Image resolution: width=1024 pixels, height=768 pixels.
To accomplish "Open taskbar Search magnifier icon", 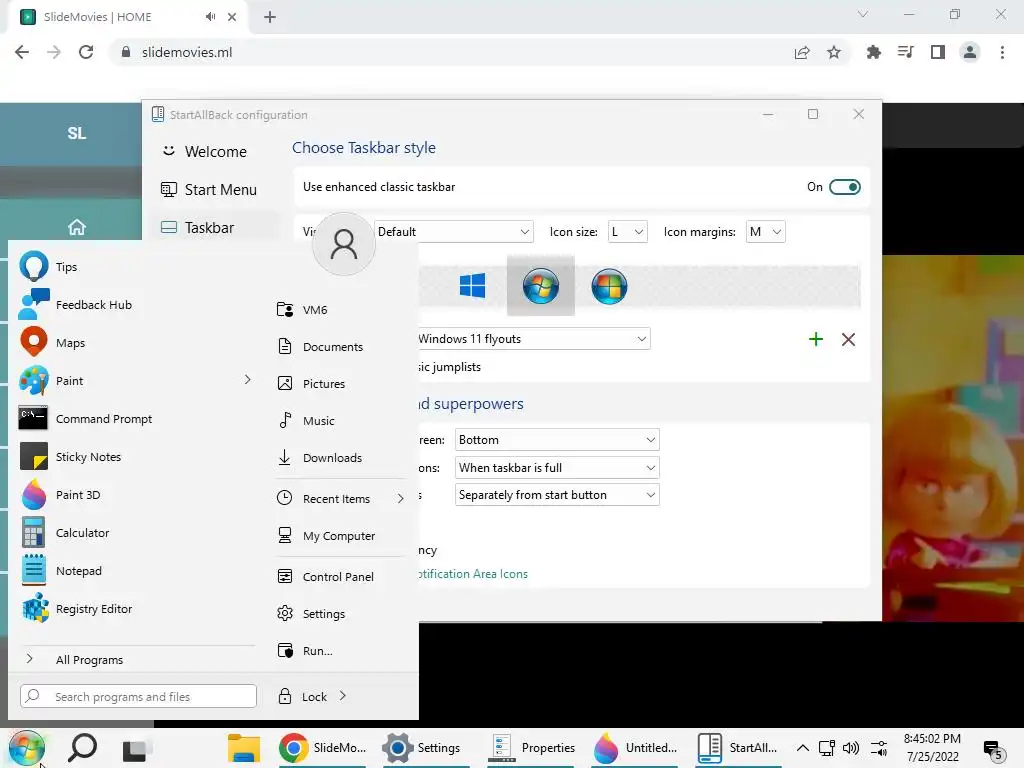I will [83, 747].
